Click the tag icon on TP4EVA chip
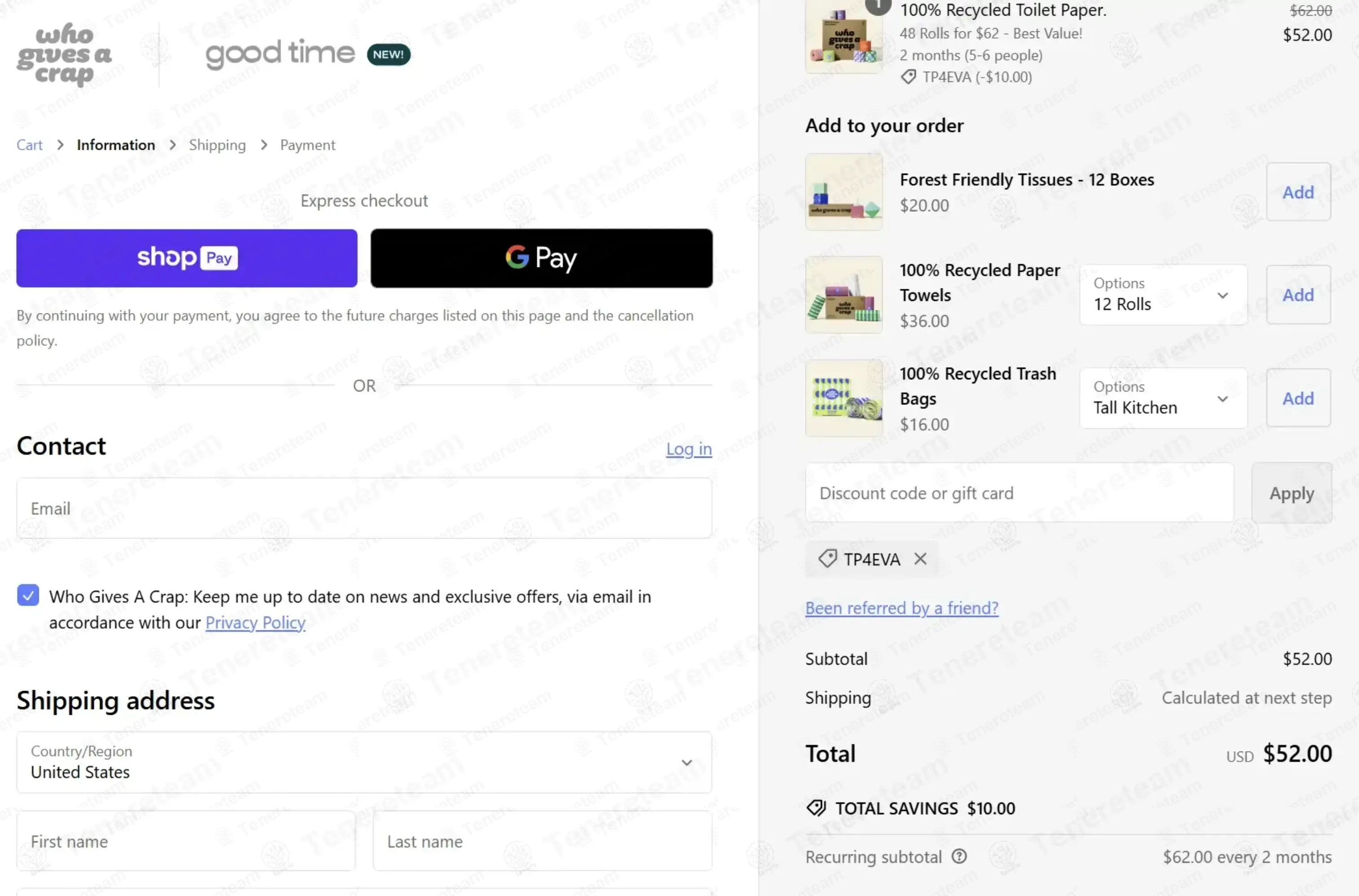1359x896 pixels. pyautogui.click(x=828, y=558)
